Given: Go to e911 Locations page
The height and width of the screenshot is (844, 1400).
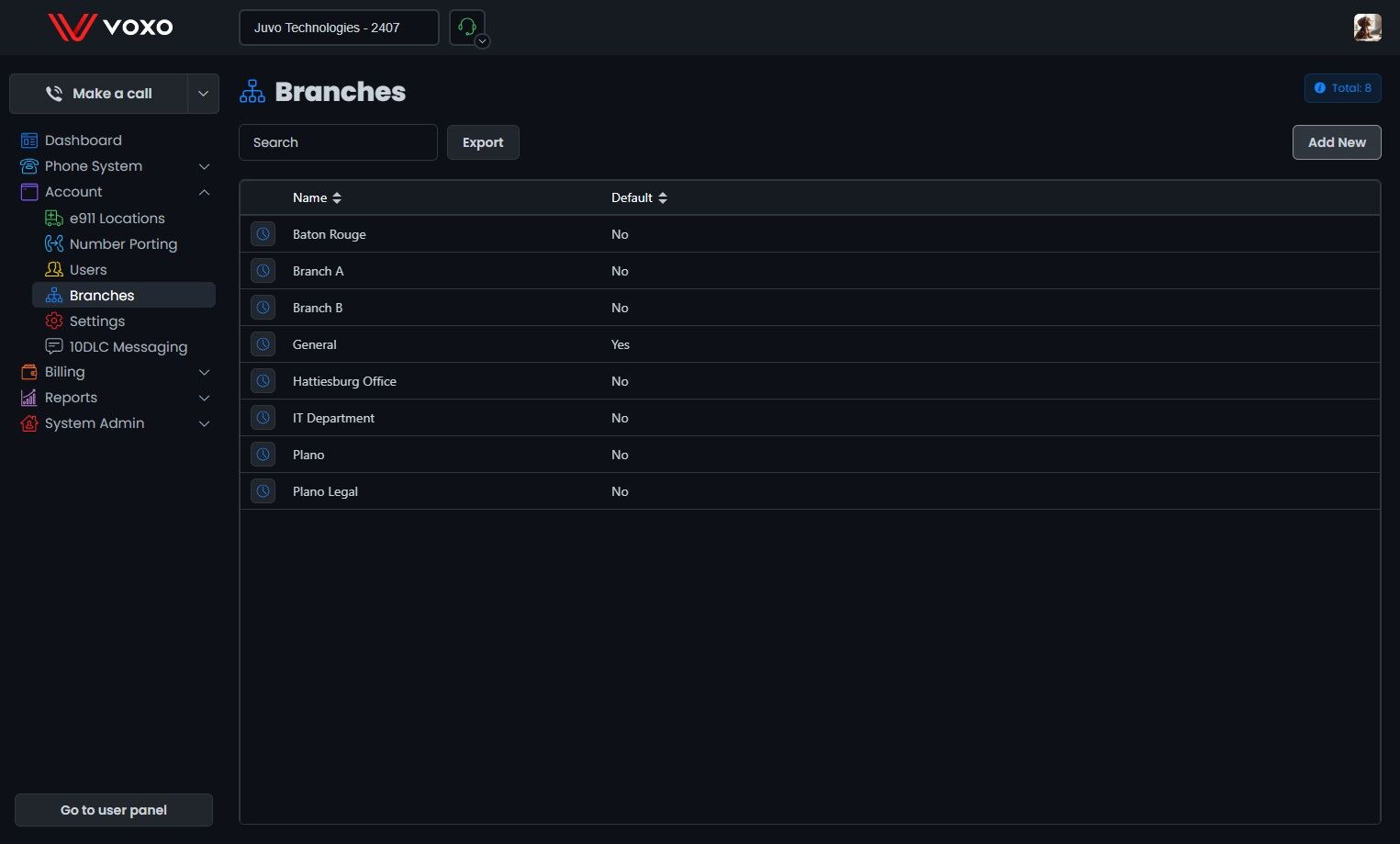Looking at the screenshot, I should [118, 219].
